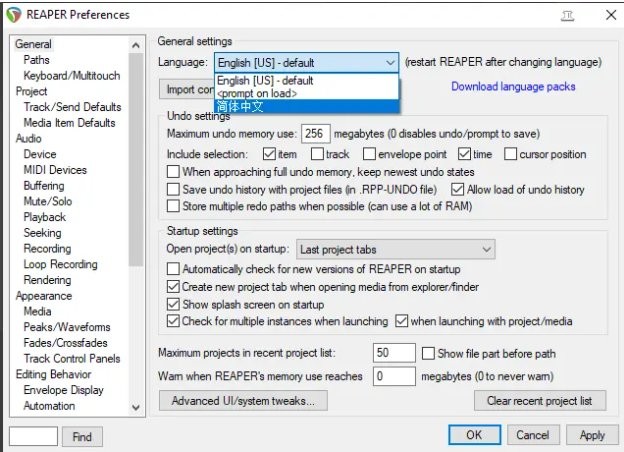
Task: Go to Peaks/Waveforms appearance settings
Action: coord(67,327)
